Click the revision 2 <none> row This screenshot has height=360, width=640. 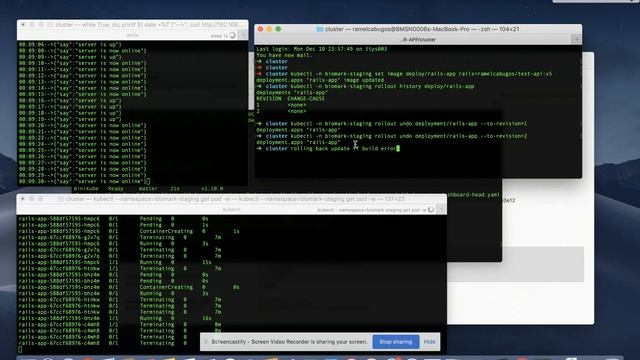pos(281,111)
